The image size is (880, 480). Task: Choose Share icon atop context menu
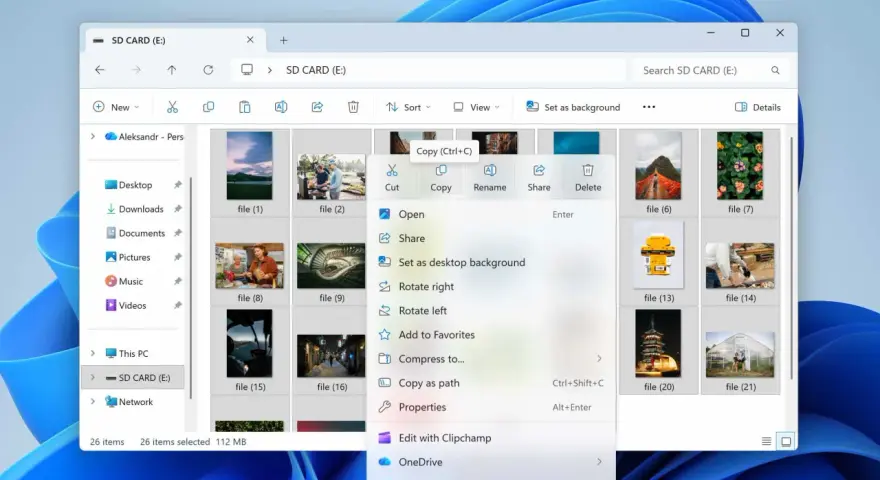(539, 178)
